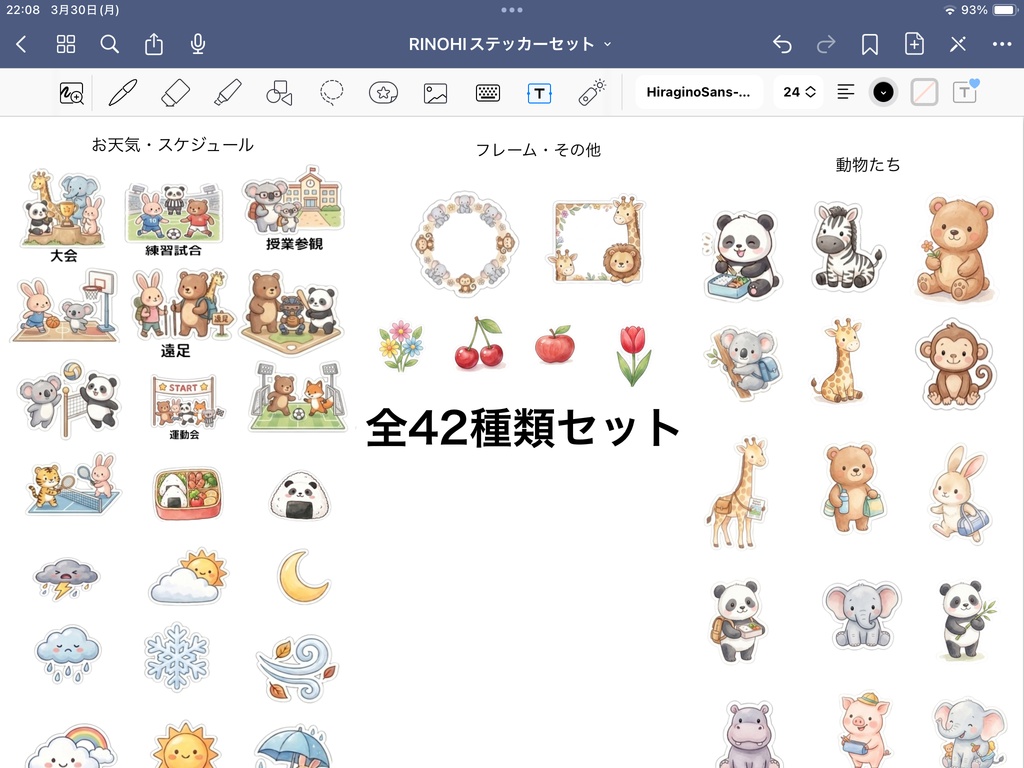Enable the Text tool
Screen dimensions: 1024x768
click(539, 92)
